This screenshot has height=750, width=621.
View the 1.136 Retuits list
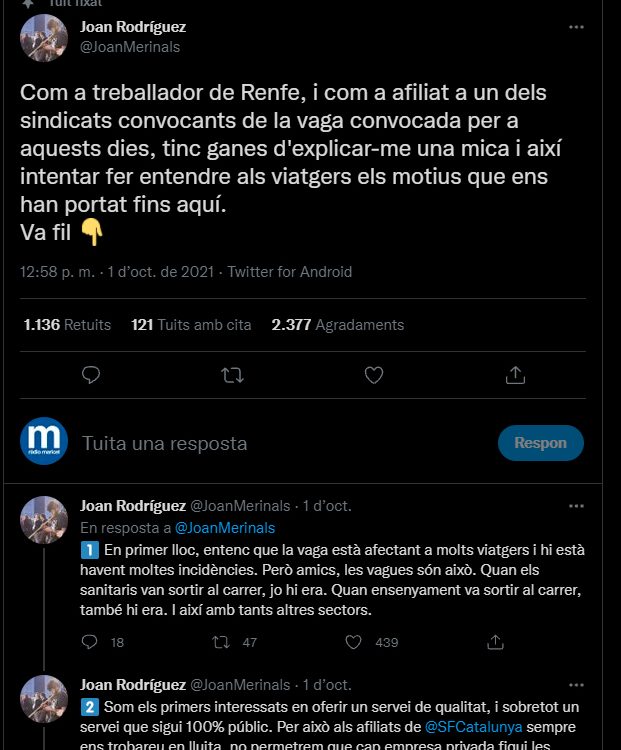[67, 325]
